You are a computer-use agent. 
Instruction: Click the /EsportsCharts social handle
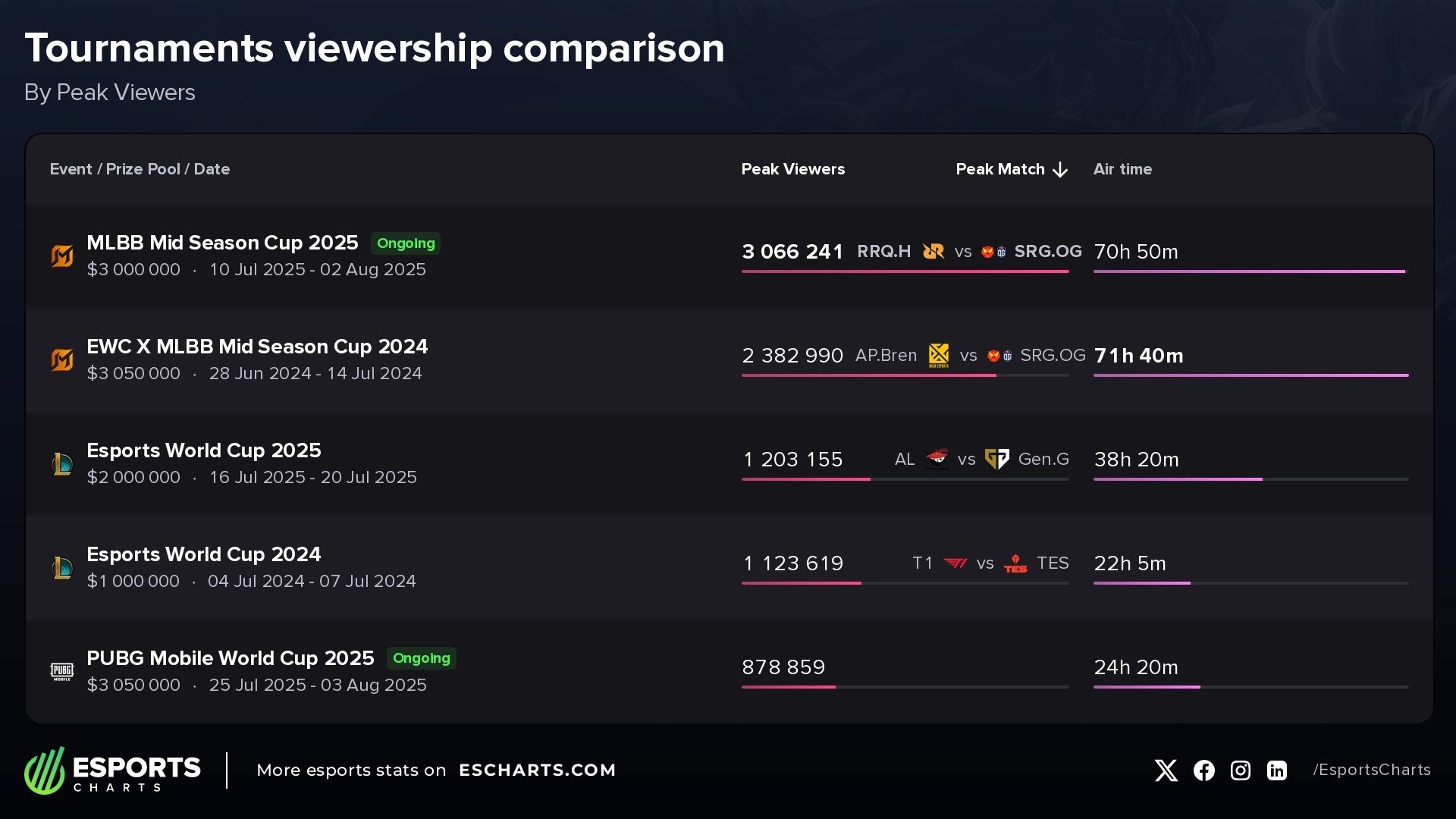coord(1371,770)
